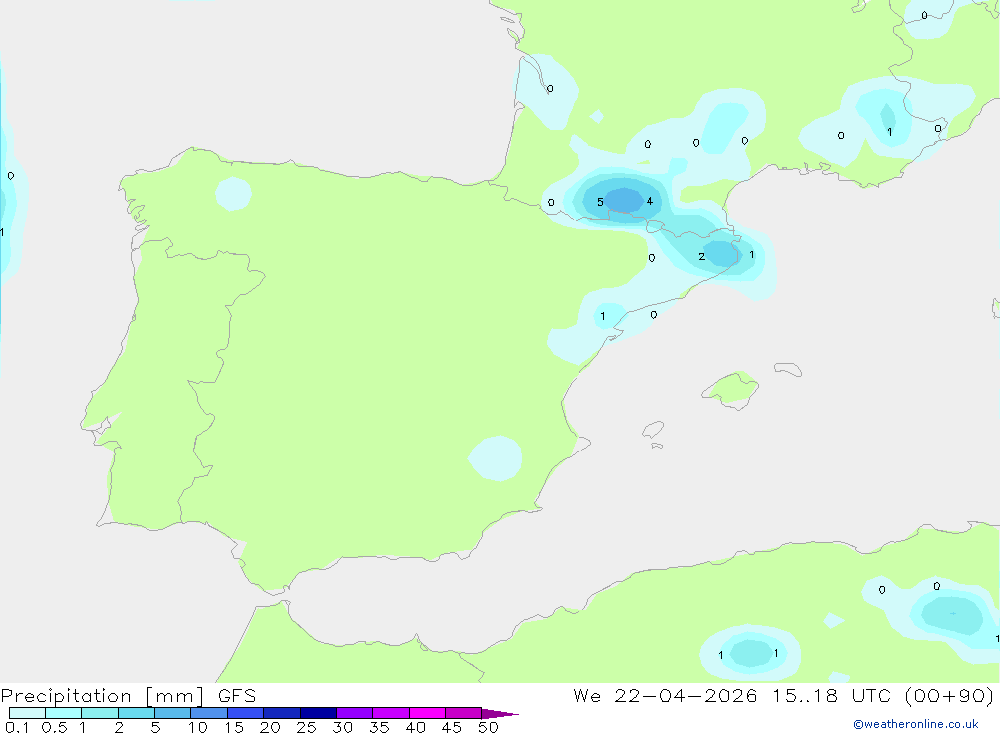Click the '35' legend scale label
Screen dimensions: 1000x733
[379, 727]
